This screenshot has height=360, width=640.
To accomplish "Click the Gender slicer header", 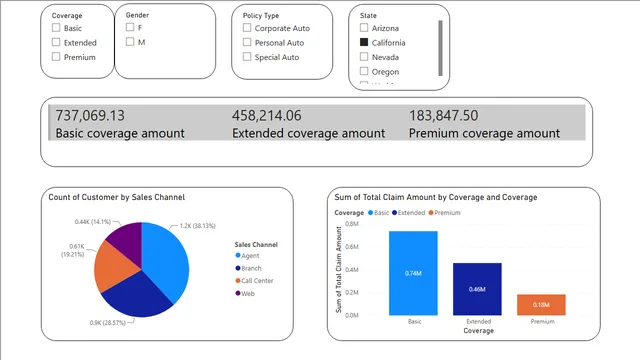I will pos(137,15).
